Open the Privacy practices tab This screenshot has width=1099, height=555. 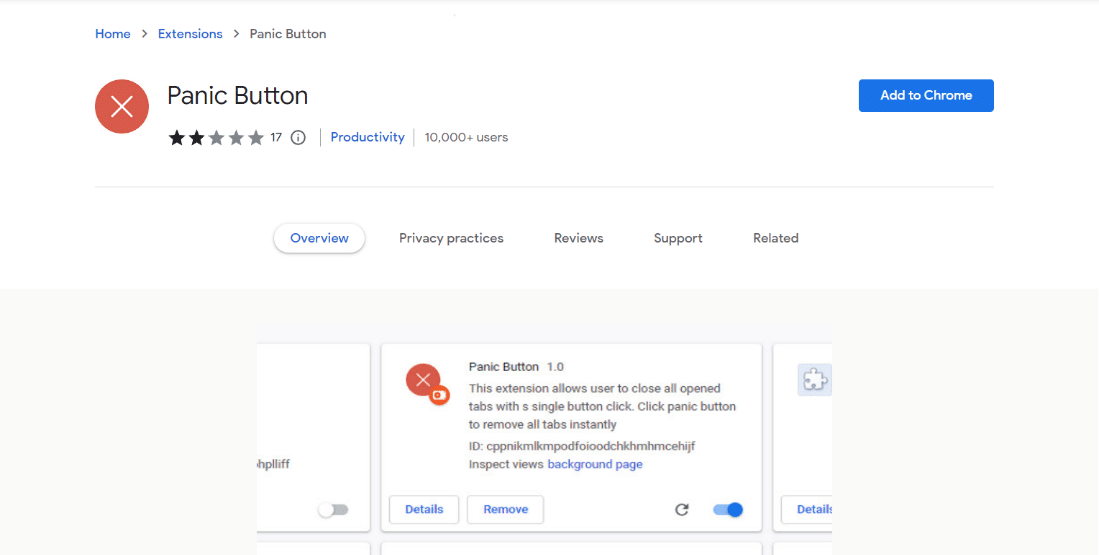[451, 238]
